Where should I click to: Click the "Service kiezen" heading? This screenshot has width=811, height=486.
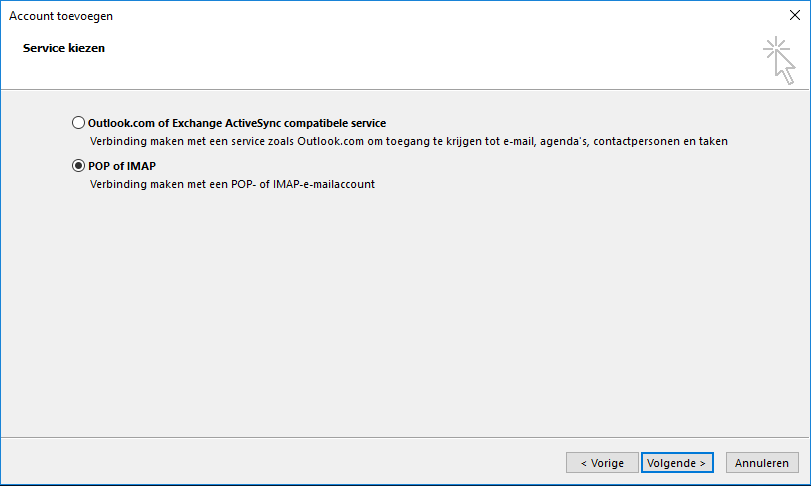(x=64, y=47)
